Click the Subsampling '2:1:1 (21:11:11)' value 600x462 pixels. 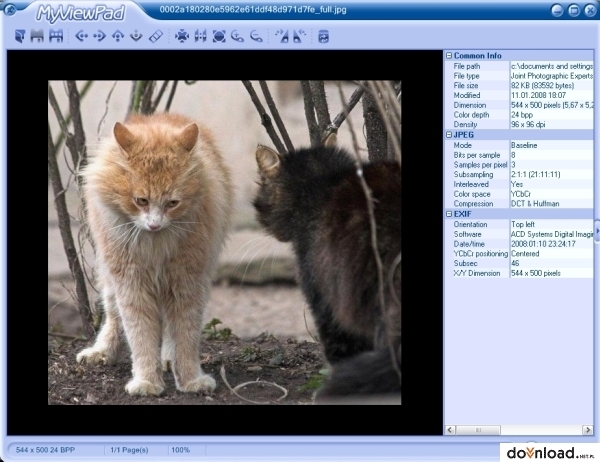[x=536, y=175]
